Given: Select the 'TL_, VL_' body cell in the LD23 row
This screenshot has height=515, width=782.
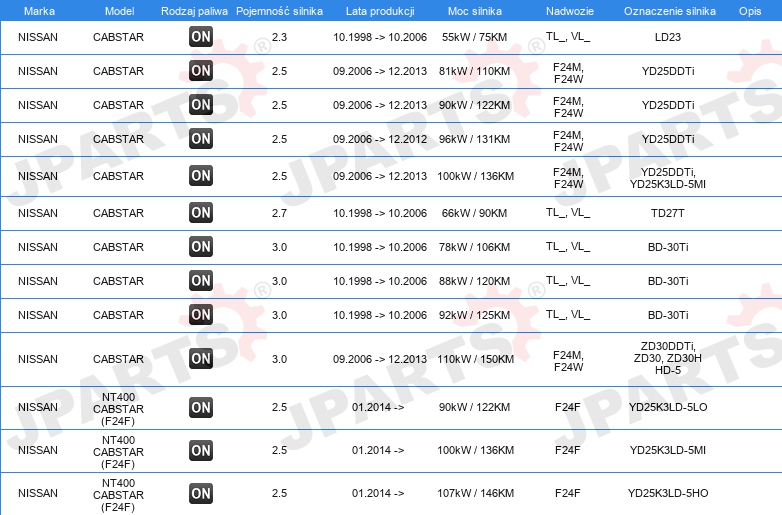Looking at the screenshot, I should pyautogui.click(x=568, y=36).
